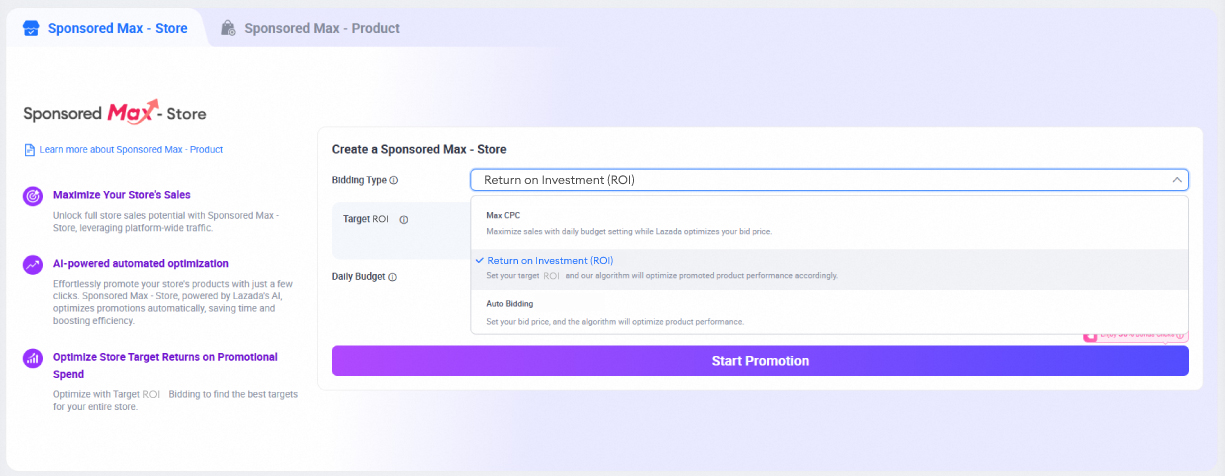Click checkmark beside Return on Investment option
1225x476 pixels.
coord(480,260)
